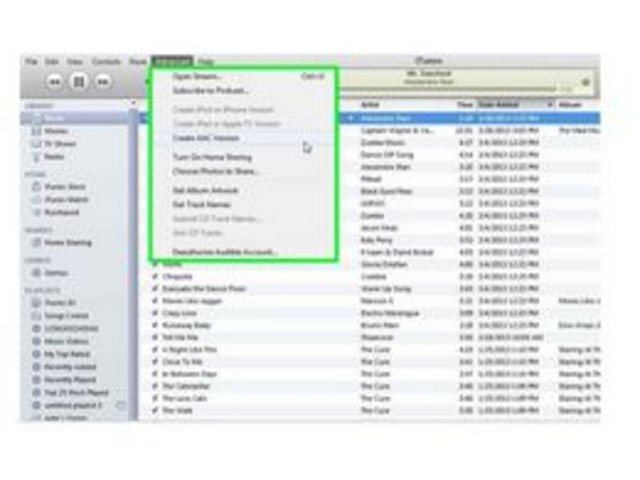Click the round arrow icon in display
Viewport: 640px width, 480px height.
coord(586,82)
